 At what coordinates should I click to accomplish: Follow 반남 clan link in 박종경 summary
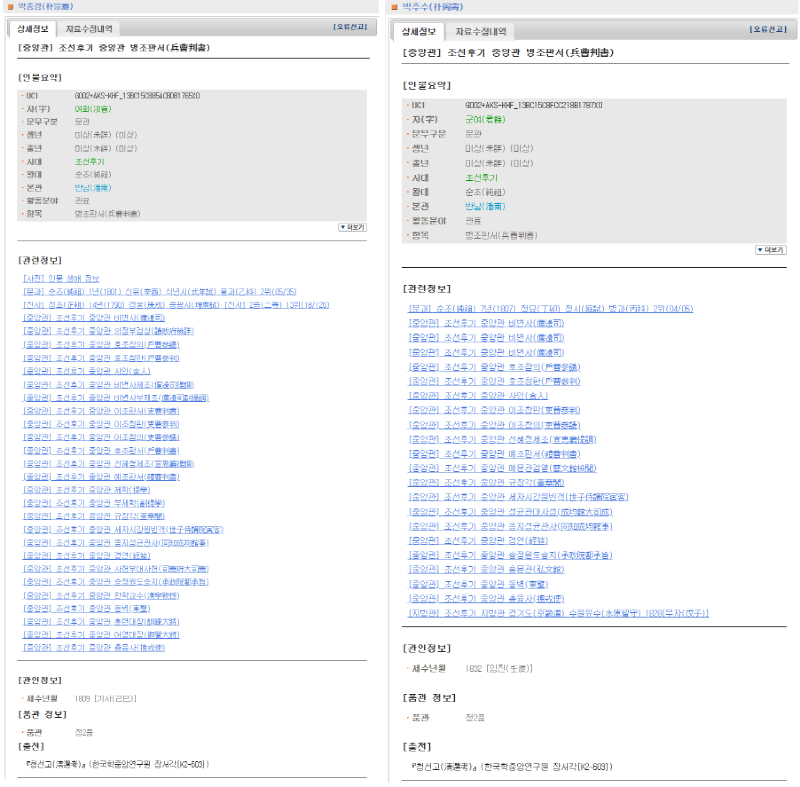tap(92, 187)
